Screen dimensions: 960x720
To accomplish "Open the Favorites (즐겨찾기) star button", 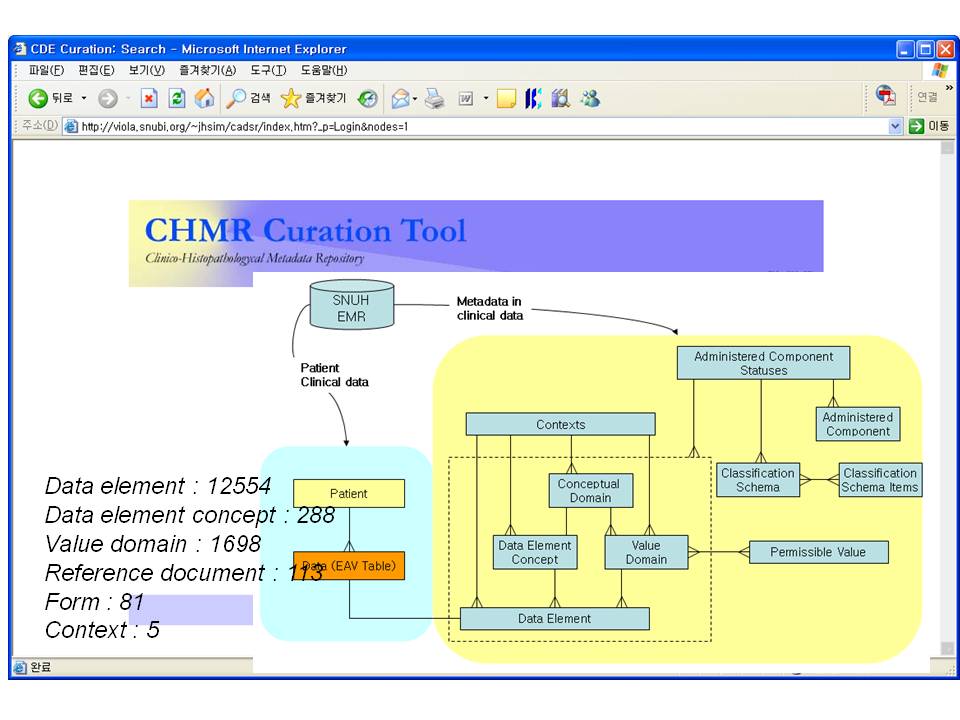I will tap(313, 98).
